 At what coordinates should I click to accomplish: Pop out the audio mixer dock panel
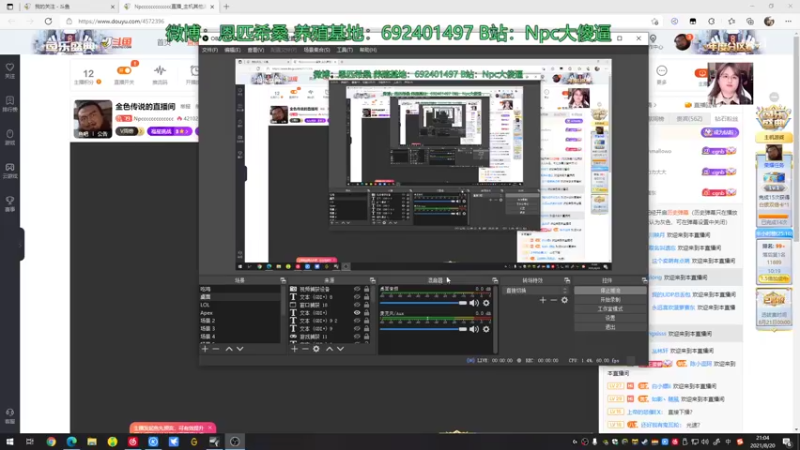(x=494, y=280)
